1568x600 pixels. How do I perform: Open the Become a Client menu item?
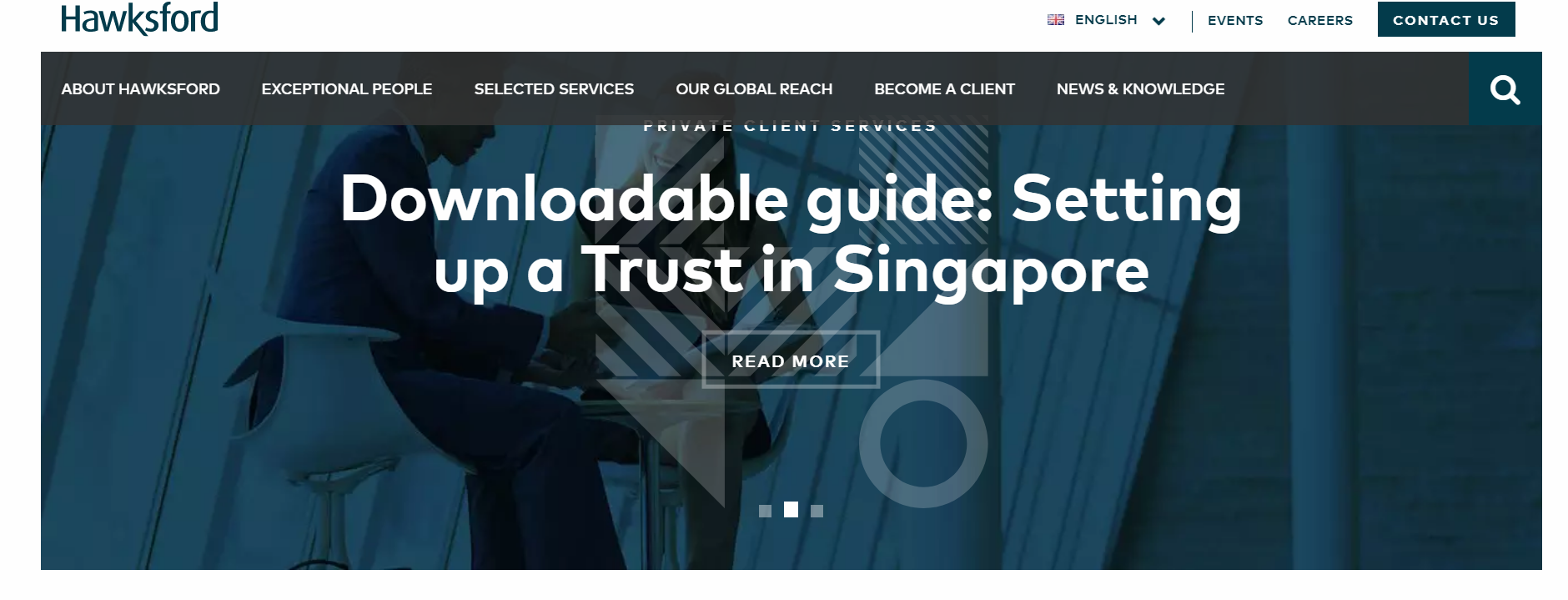[944, 89]
